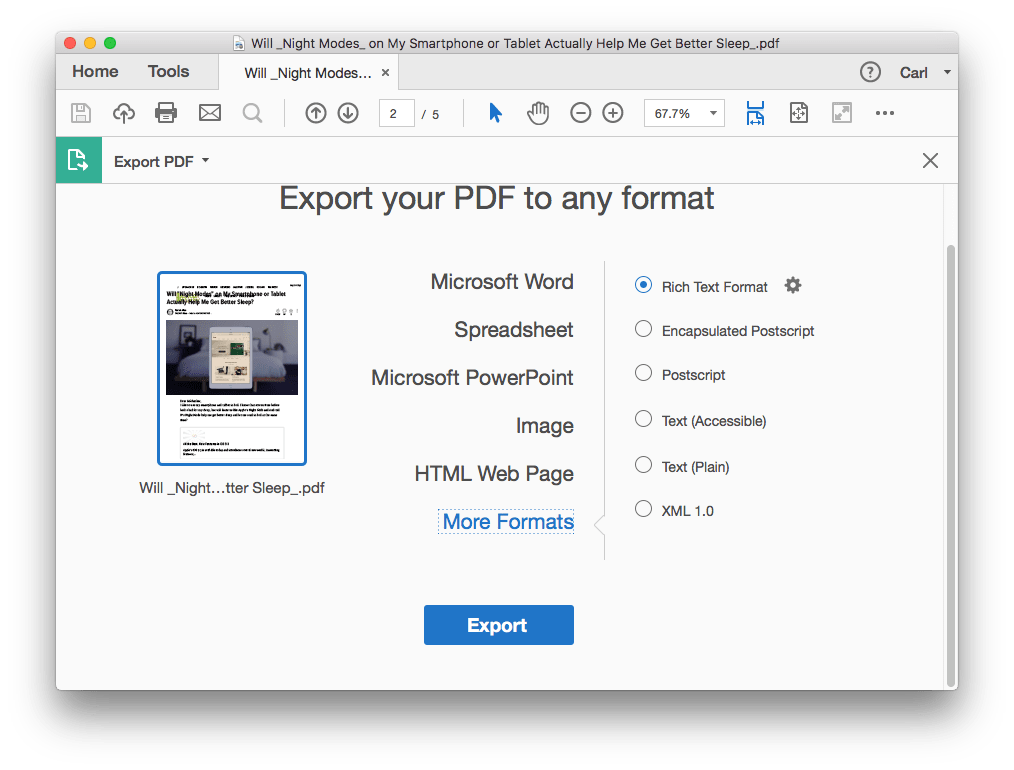
Task: Click the blue Export button
Action: click(498, 624)
